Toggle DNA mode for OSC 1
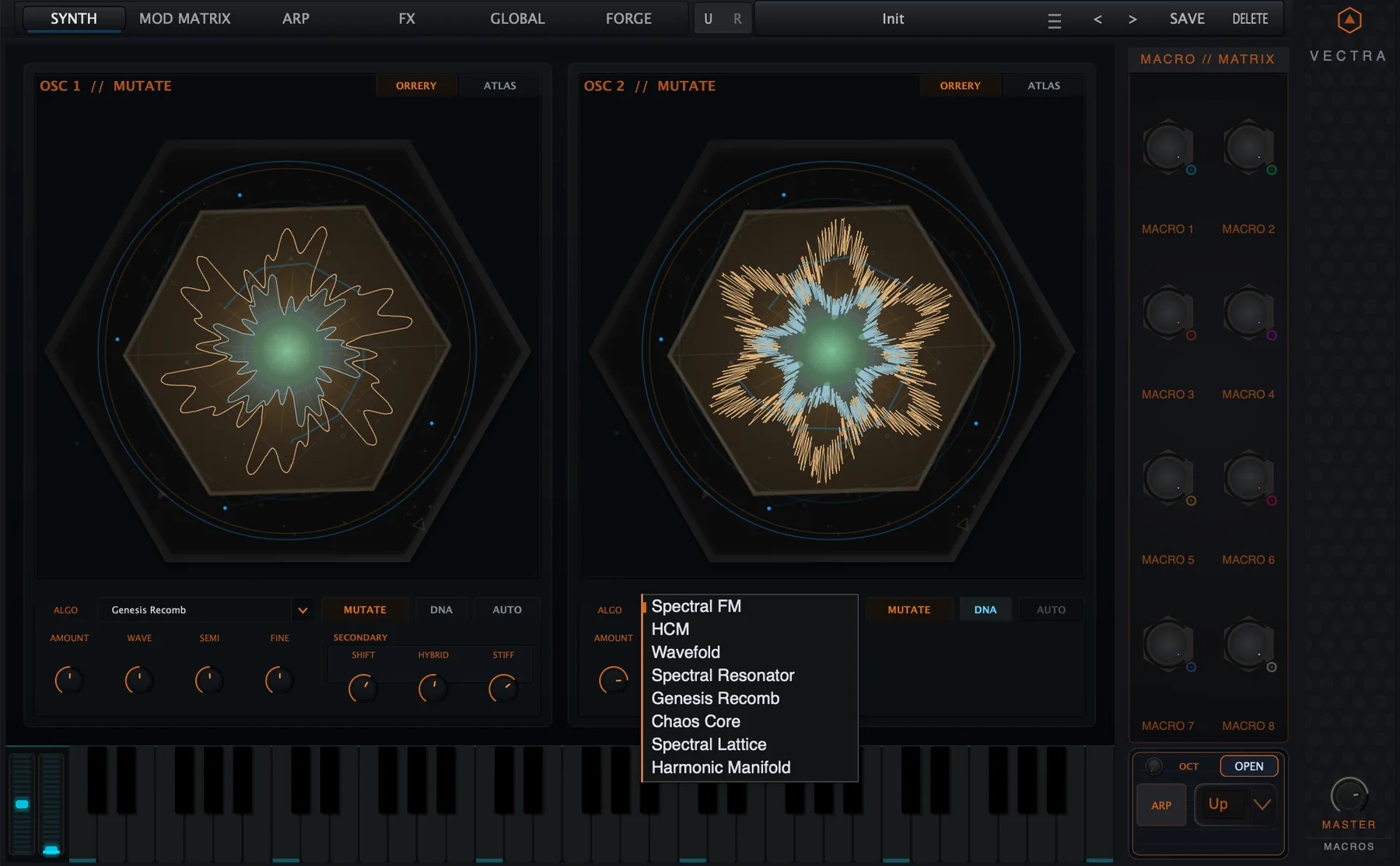The width and height of the screenshot is (1400, 866). [x=441, y=610]
